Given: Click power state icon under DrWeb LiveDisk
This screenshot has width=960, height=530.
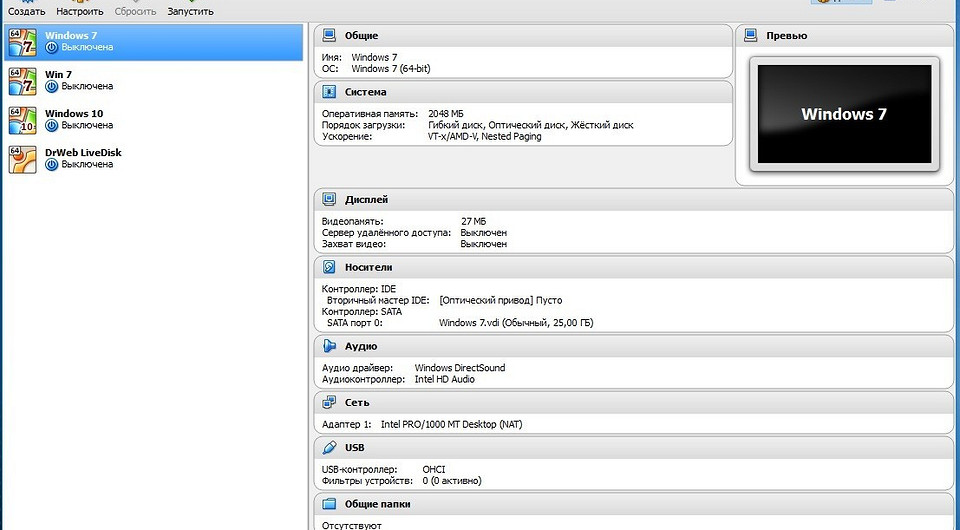Looking at the screenshot, I should (51, 165).
